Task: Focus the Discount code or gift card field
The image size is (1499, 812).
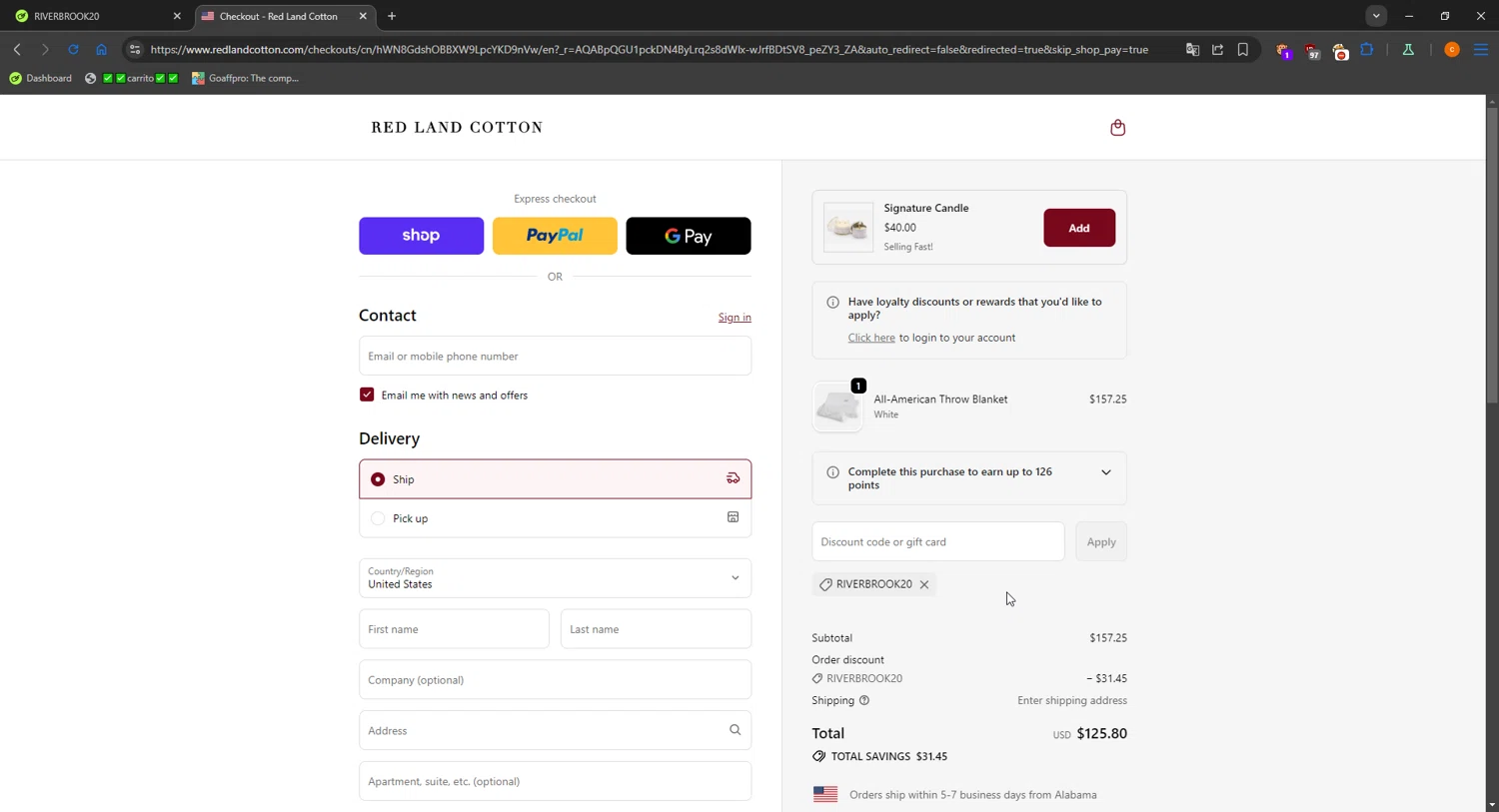Action: click(x=938, y=541)
